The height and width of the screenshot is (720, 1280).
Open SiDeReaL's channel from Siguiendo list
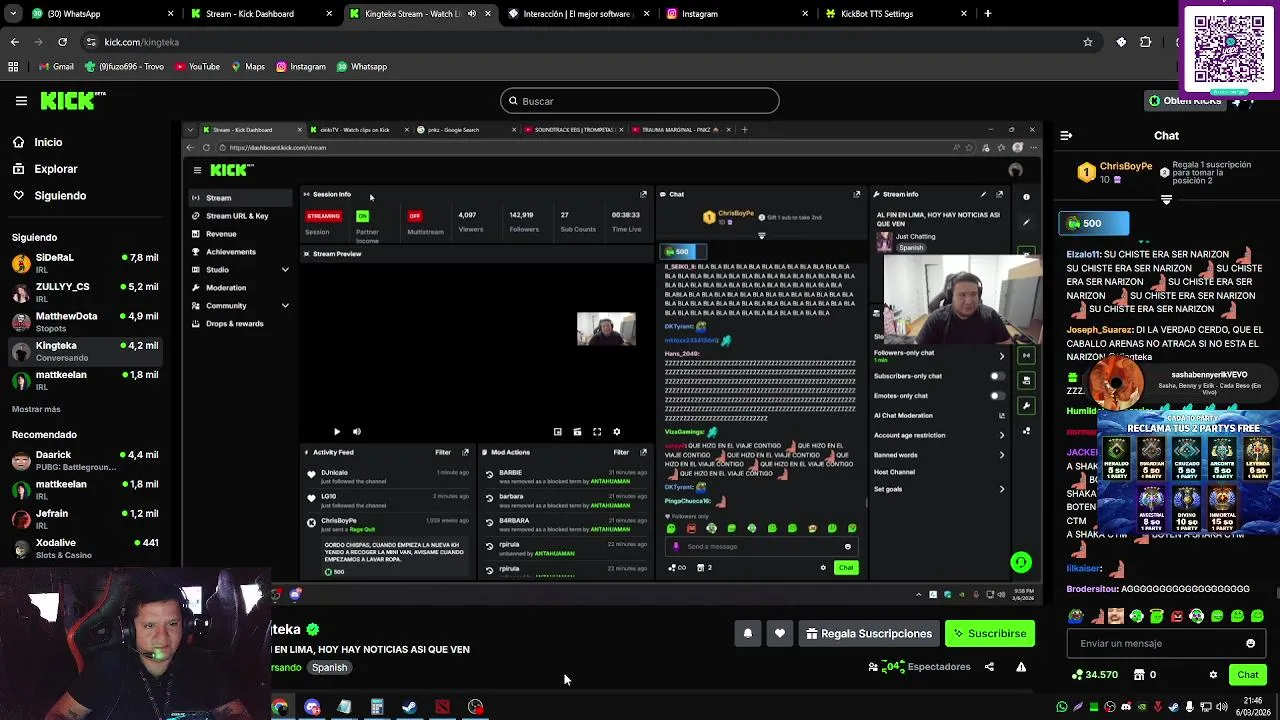click(85, 264)
